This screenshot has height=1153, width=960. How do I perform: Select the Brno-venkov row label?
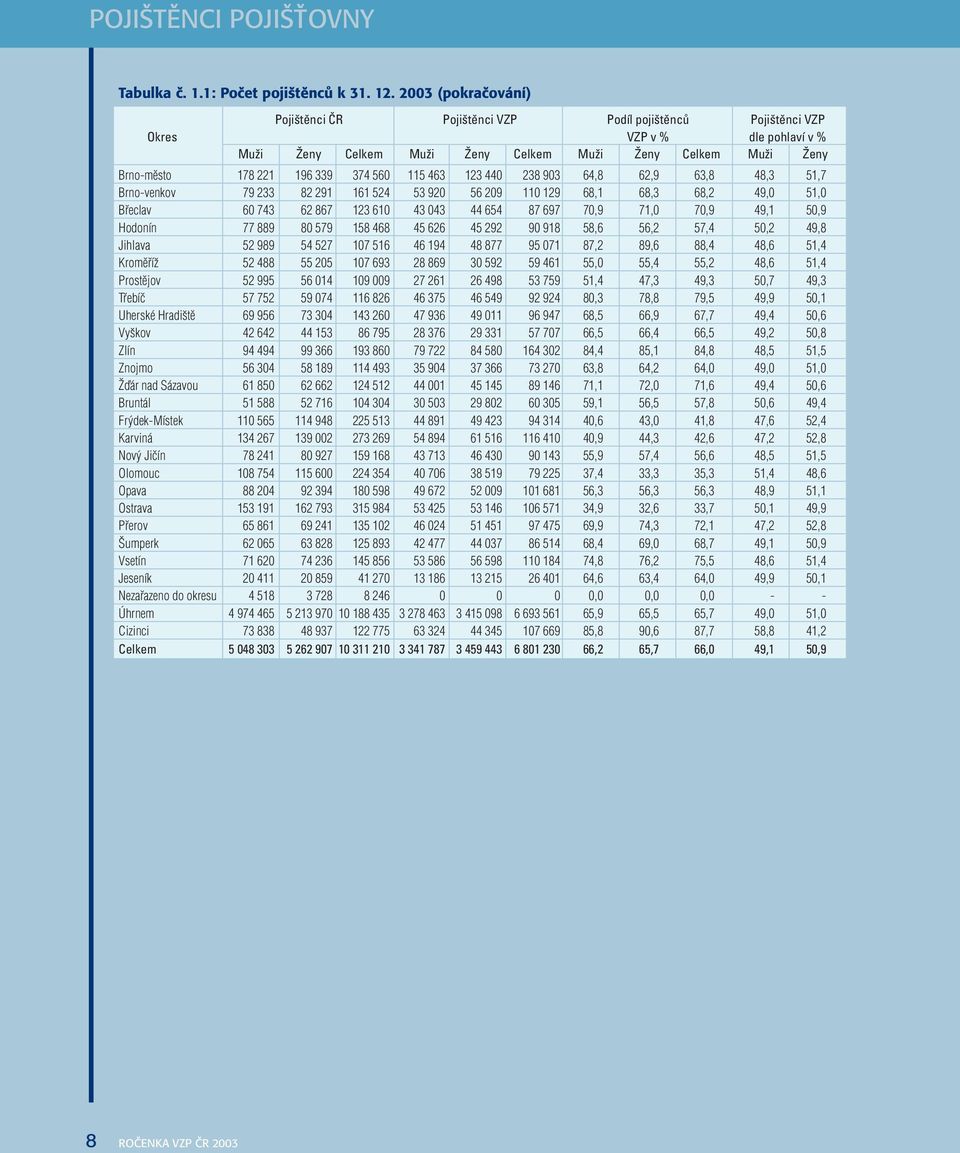pos(147,193)
